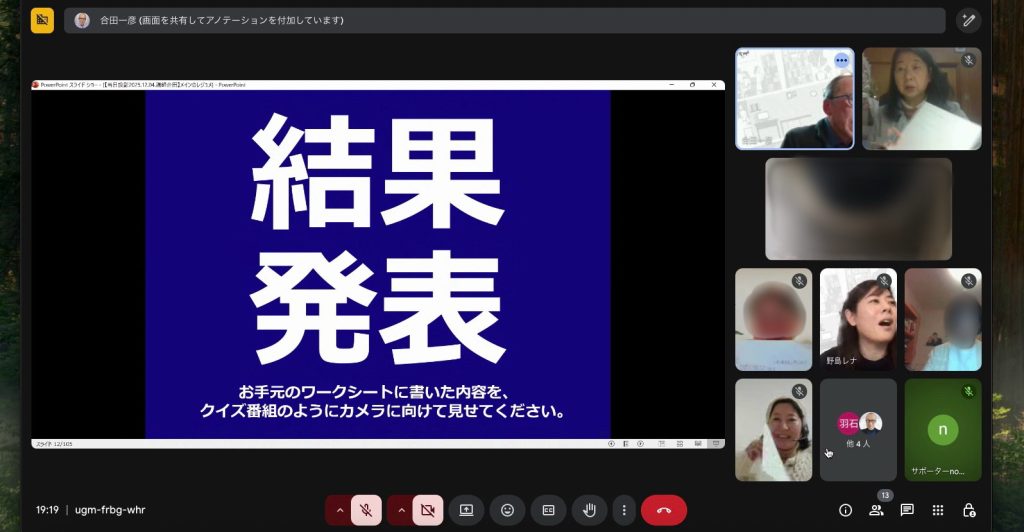Select the 他 4 人 participants tile
The width and height of the screenshot is (1024, 532).
click(858, 429)
